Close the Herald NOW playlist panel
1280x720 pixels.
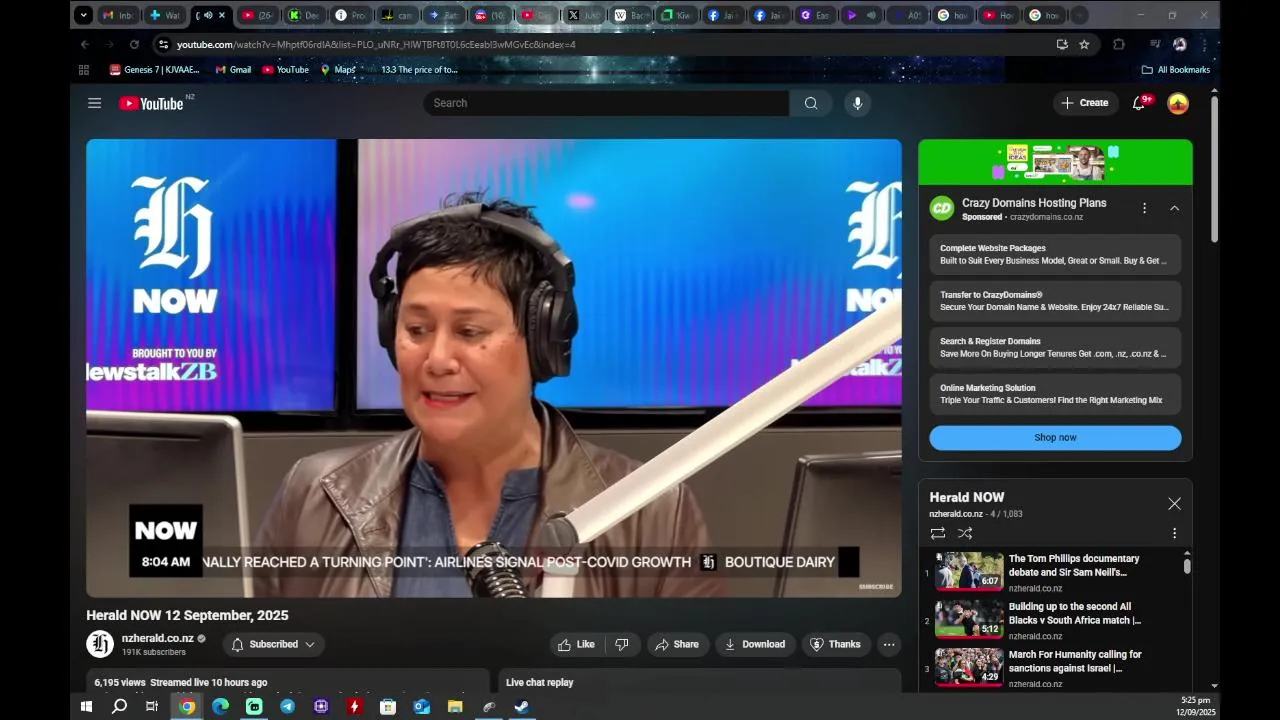(x=1174, y=504)
